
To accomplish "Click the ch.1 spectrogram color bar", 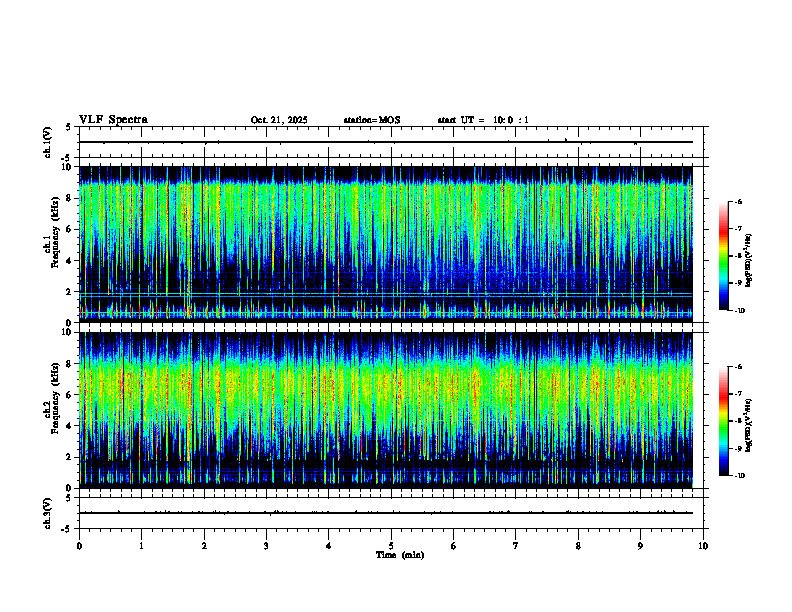I will point(723,256).
